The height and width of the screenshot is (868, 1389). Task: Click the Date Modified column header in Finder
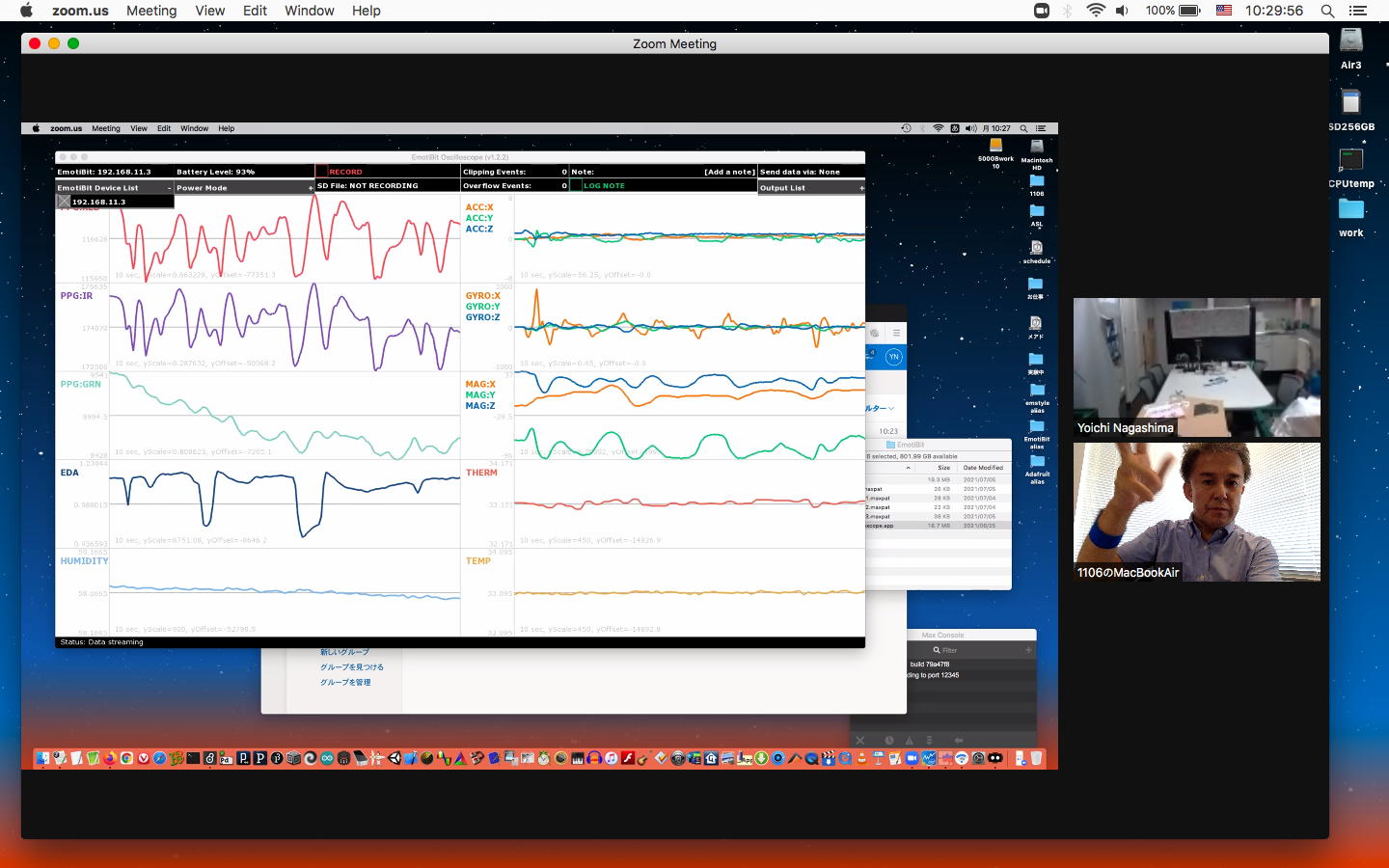[x=983, y=468]
